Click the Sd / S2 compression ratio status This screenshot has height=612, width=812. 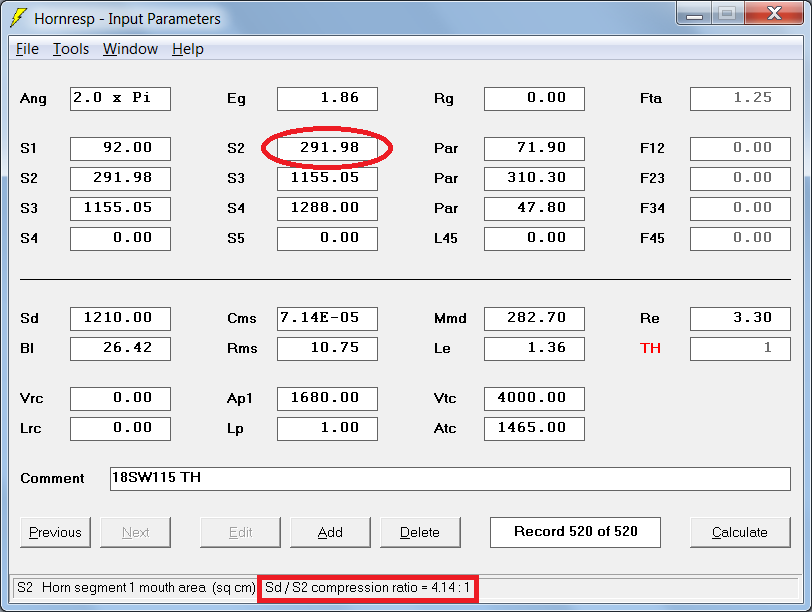coord(368,588)
